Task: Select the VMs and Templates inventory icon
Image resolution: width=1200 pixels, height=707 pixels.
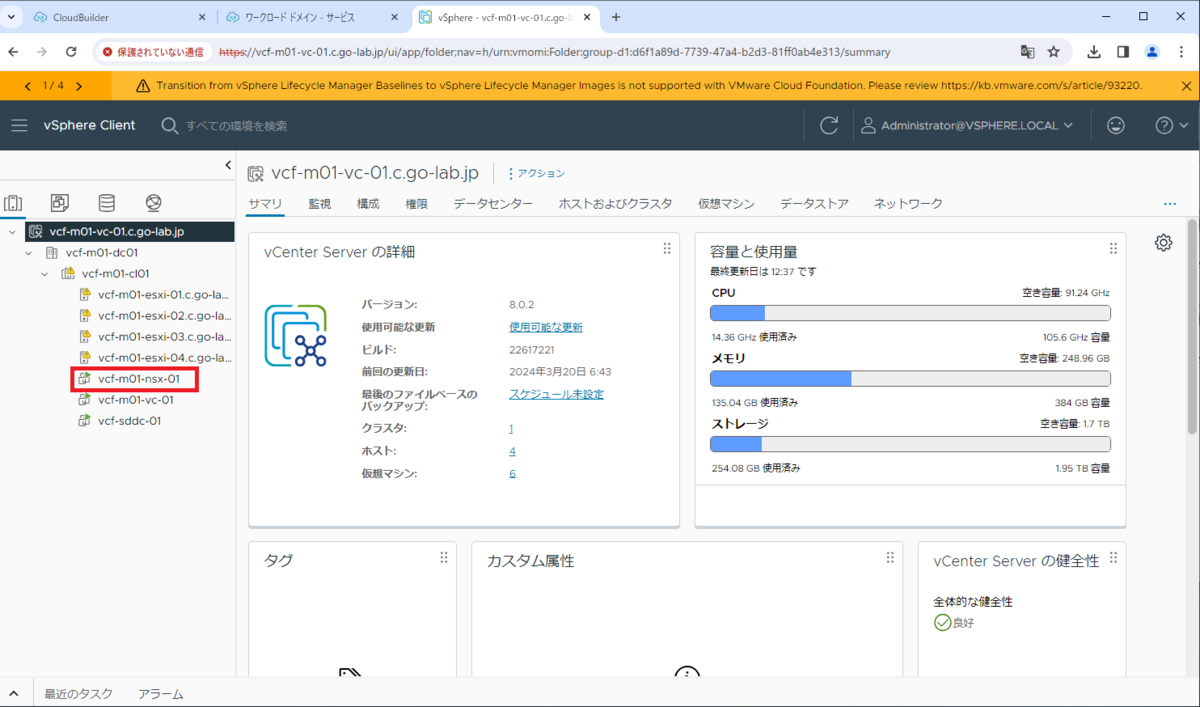Action: pyautogui.click(x=60, y=203)
